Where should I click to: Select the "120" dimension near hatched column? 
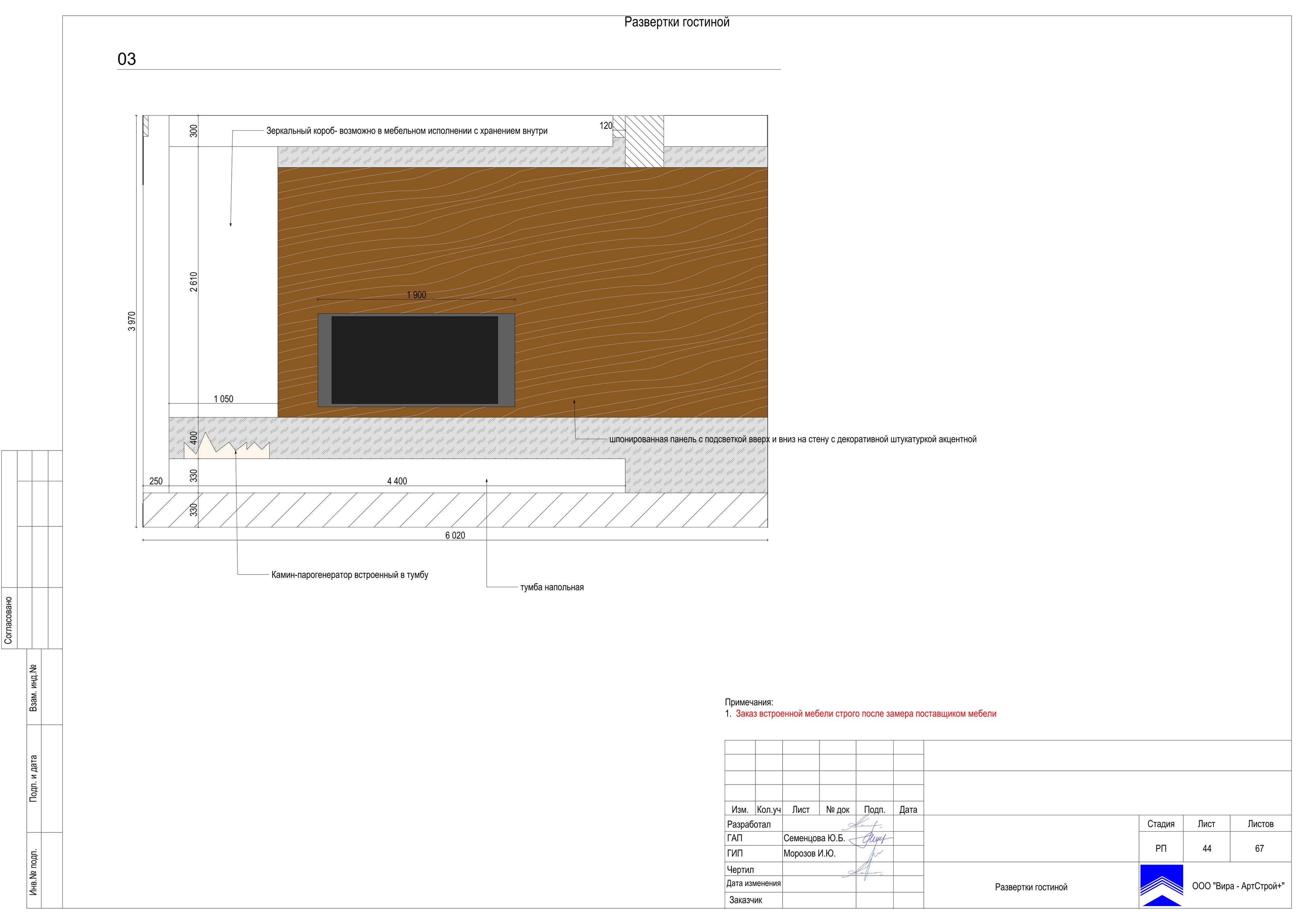click(x=606, y=125)
